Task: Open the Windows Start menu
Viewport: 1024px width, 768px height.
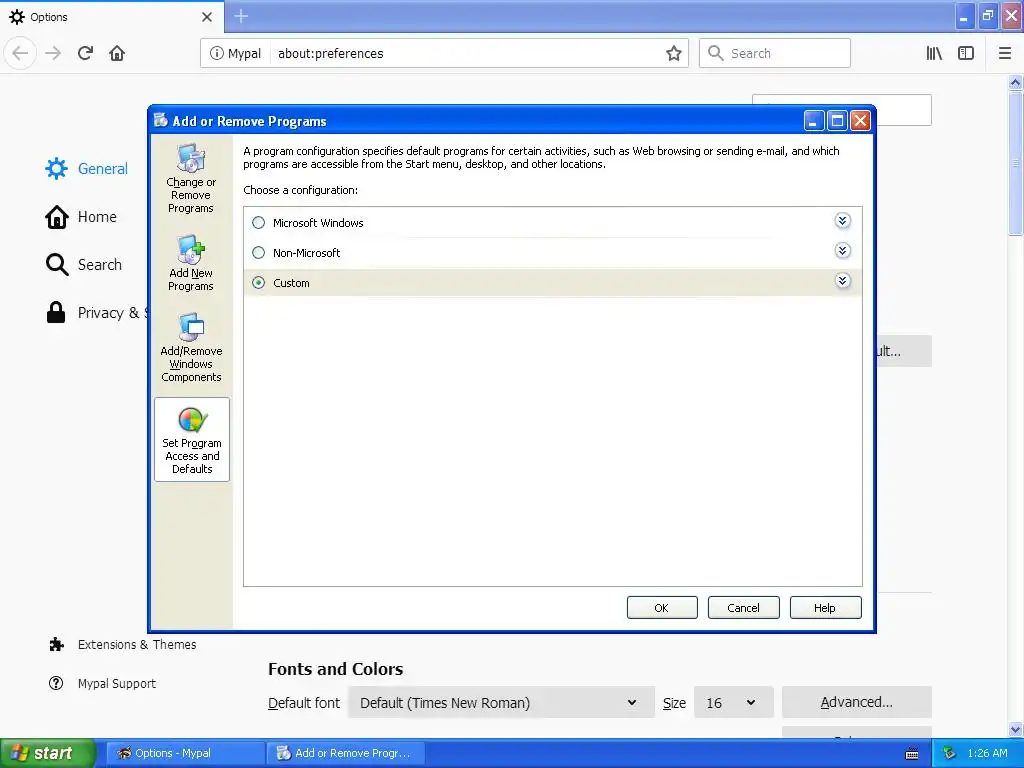Action: point(46,753)
